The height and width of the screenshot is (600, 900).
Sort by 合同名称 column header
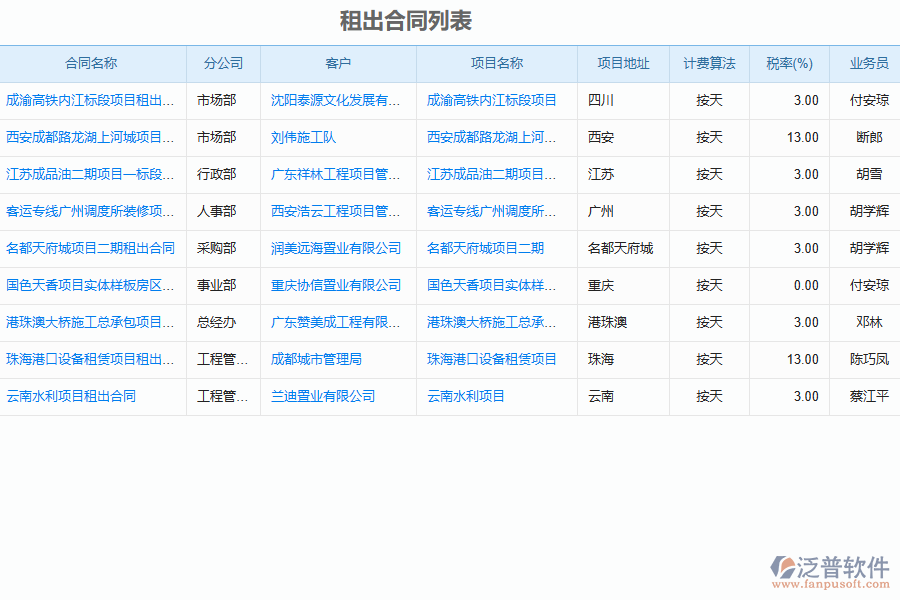coord(91,63)
